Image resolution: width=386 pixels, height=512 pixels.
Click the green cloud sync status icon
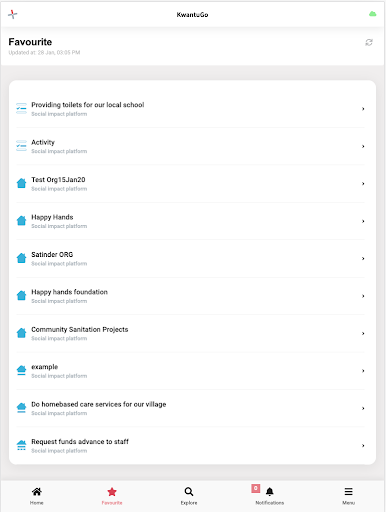[x=372, y=14]
